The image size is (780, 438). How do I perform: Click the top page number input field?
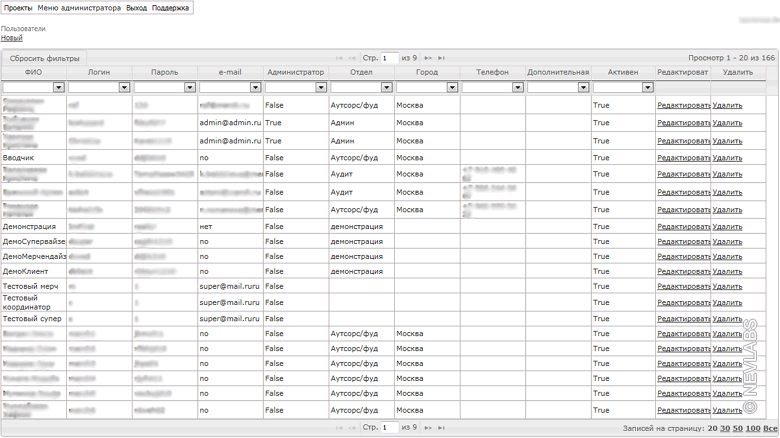pos(389,58)
